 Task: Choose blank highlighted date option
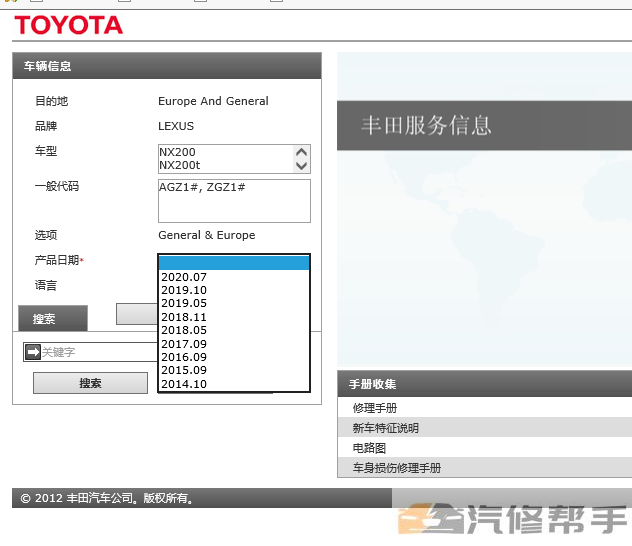[234, 263]
